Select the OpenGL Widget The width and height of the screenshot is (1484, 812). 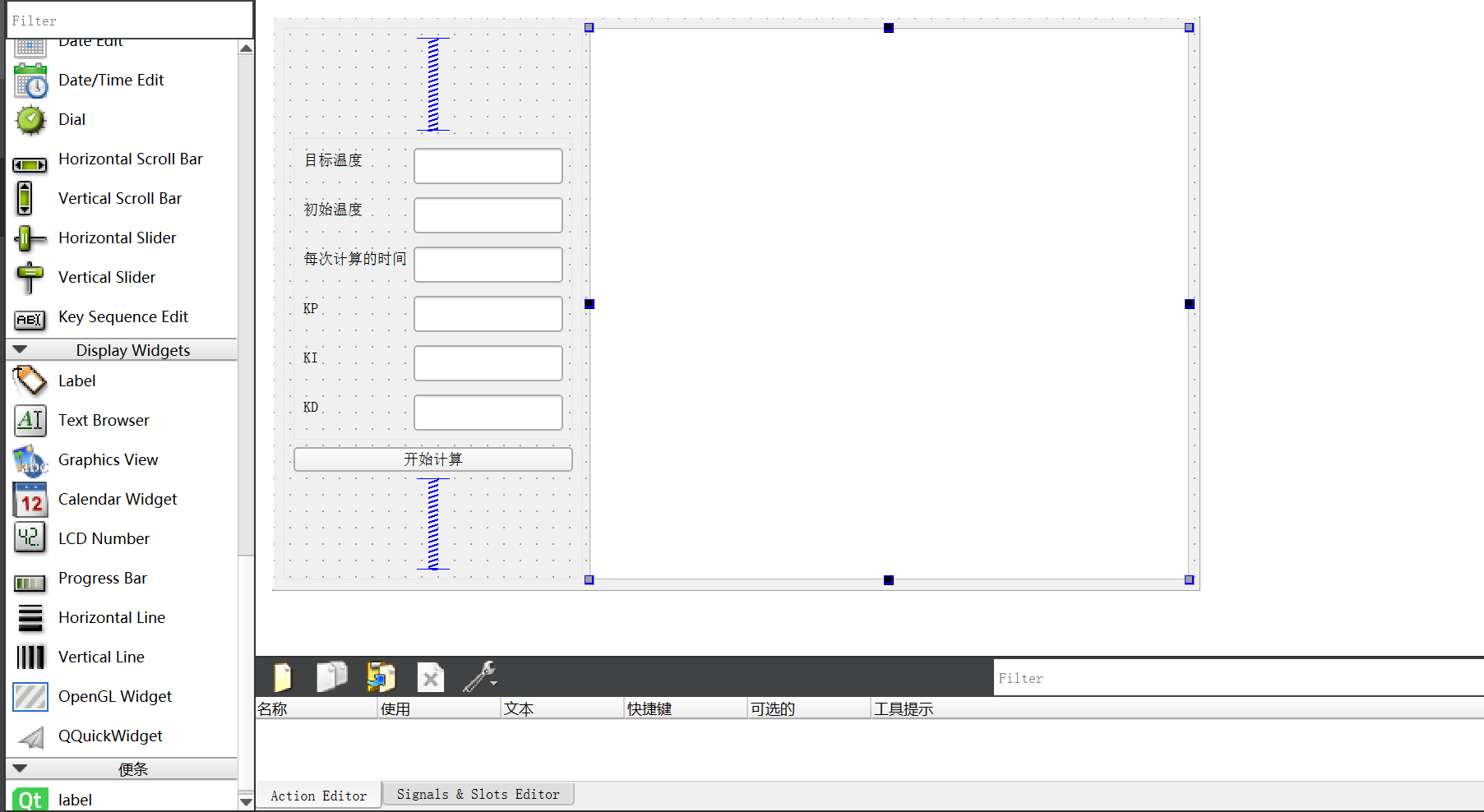(114, 696)
